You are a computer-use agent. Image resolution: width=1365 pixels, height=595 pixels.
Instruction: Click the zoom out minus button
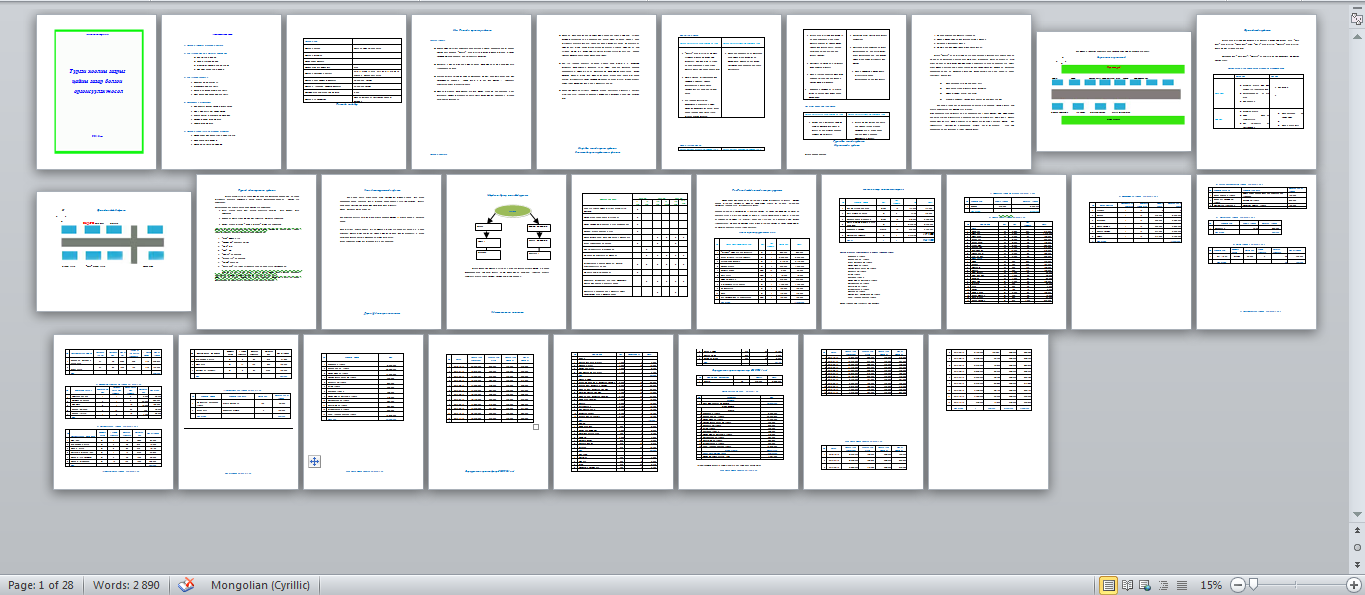[x=1237, y=585]
